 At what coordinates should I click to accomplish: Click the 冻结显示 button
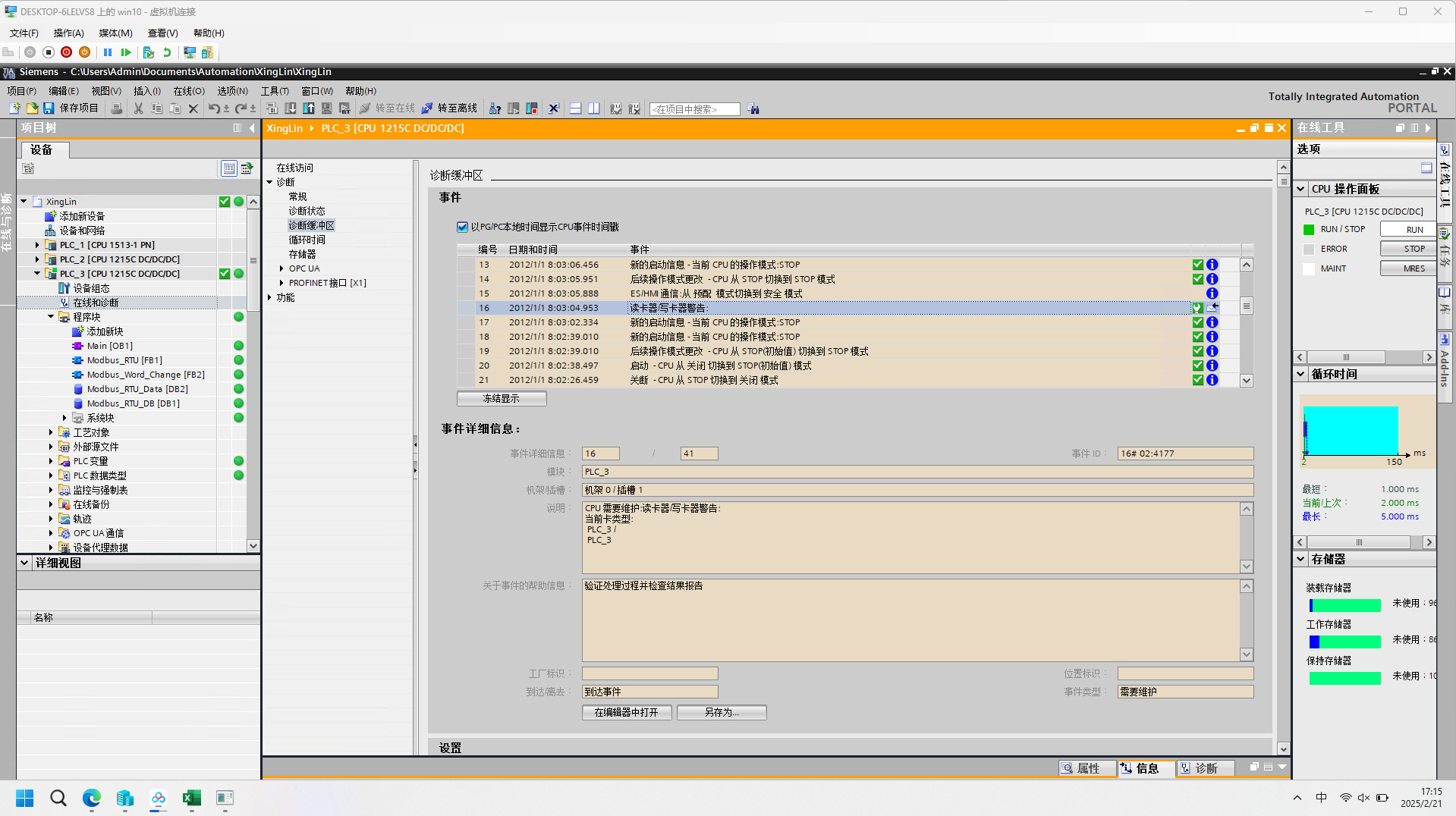click(x=502, y=398)
